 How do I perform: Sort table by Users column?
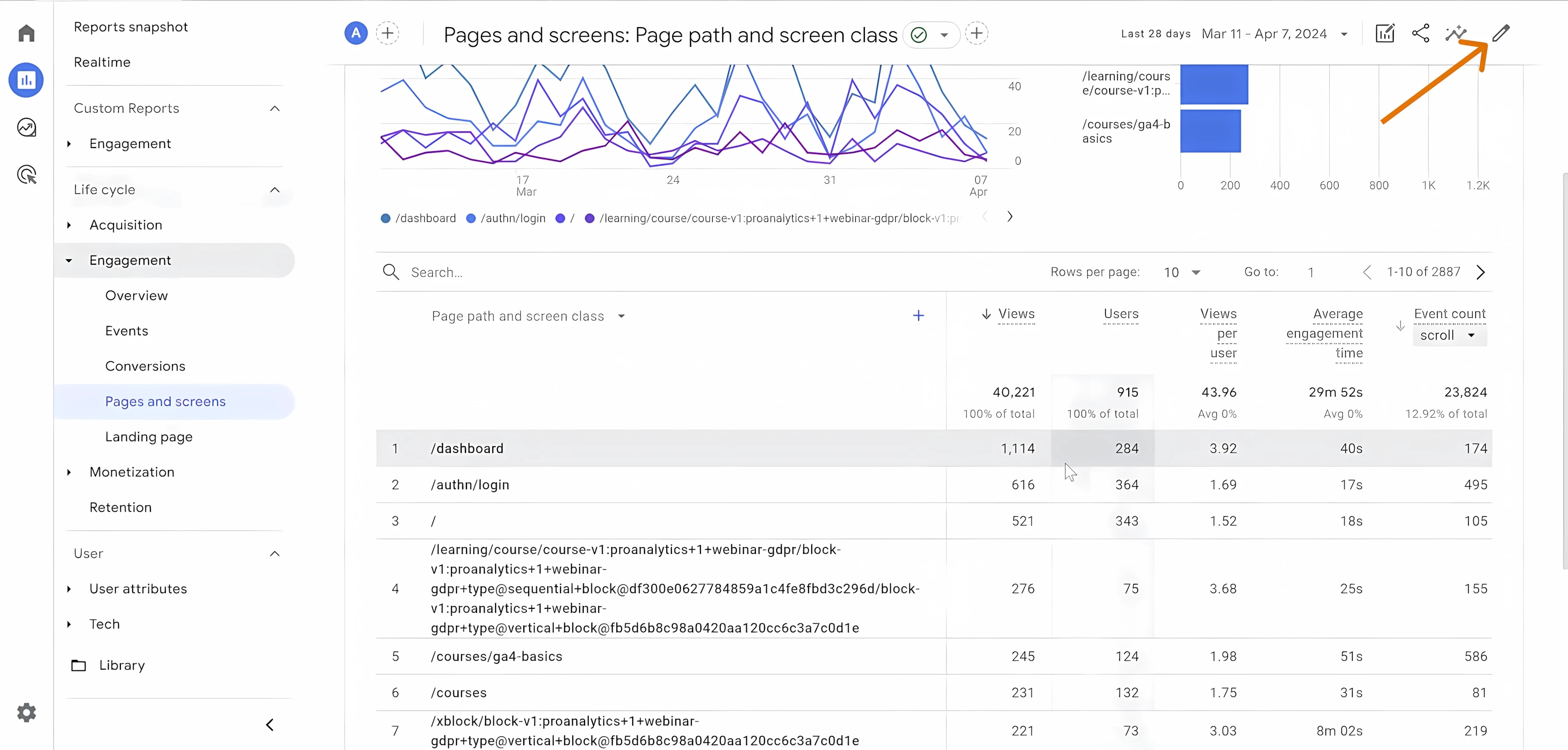(x=1121, y=314)
